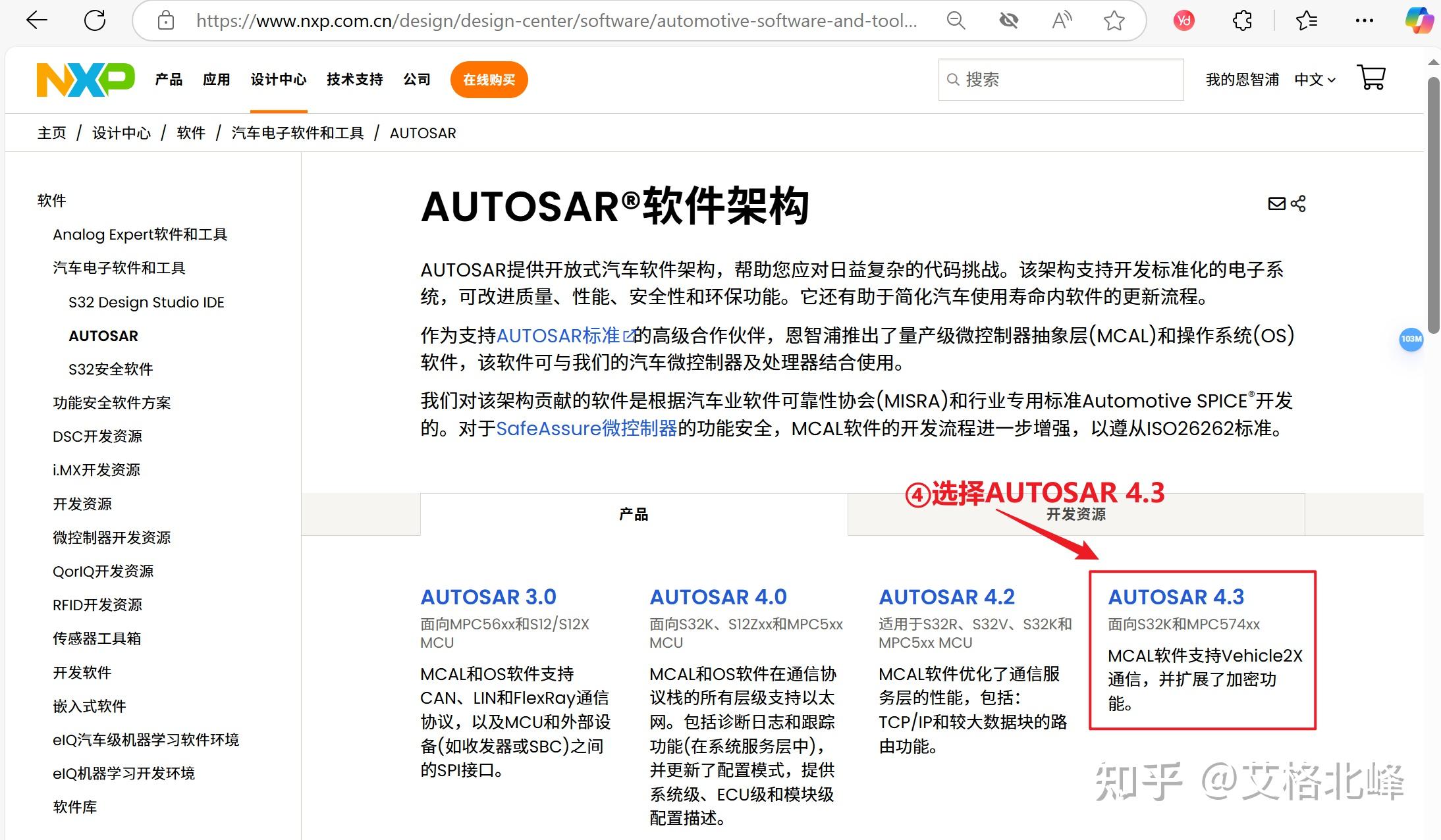Refresh the current page

[94, 20]
